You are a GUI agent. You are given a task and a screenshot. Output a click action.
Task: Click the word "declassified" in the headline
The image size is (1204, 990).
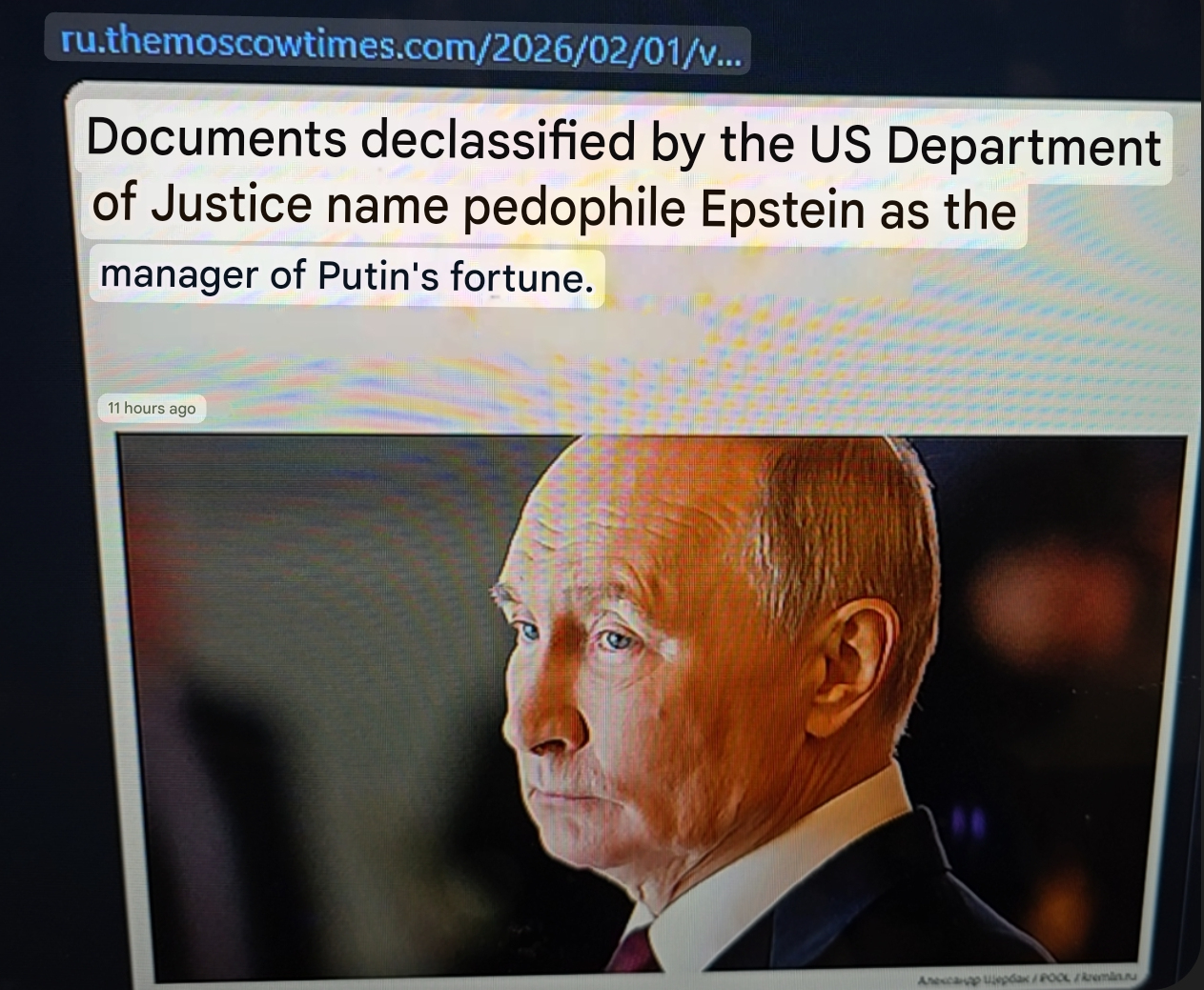pos(498,141)
